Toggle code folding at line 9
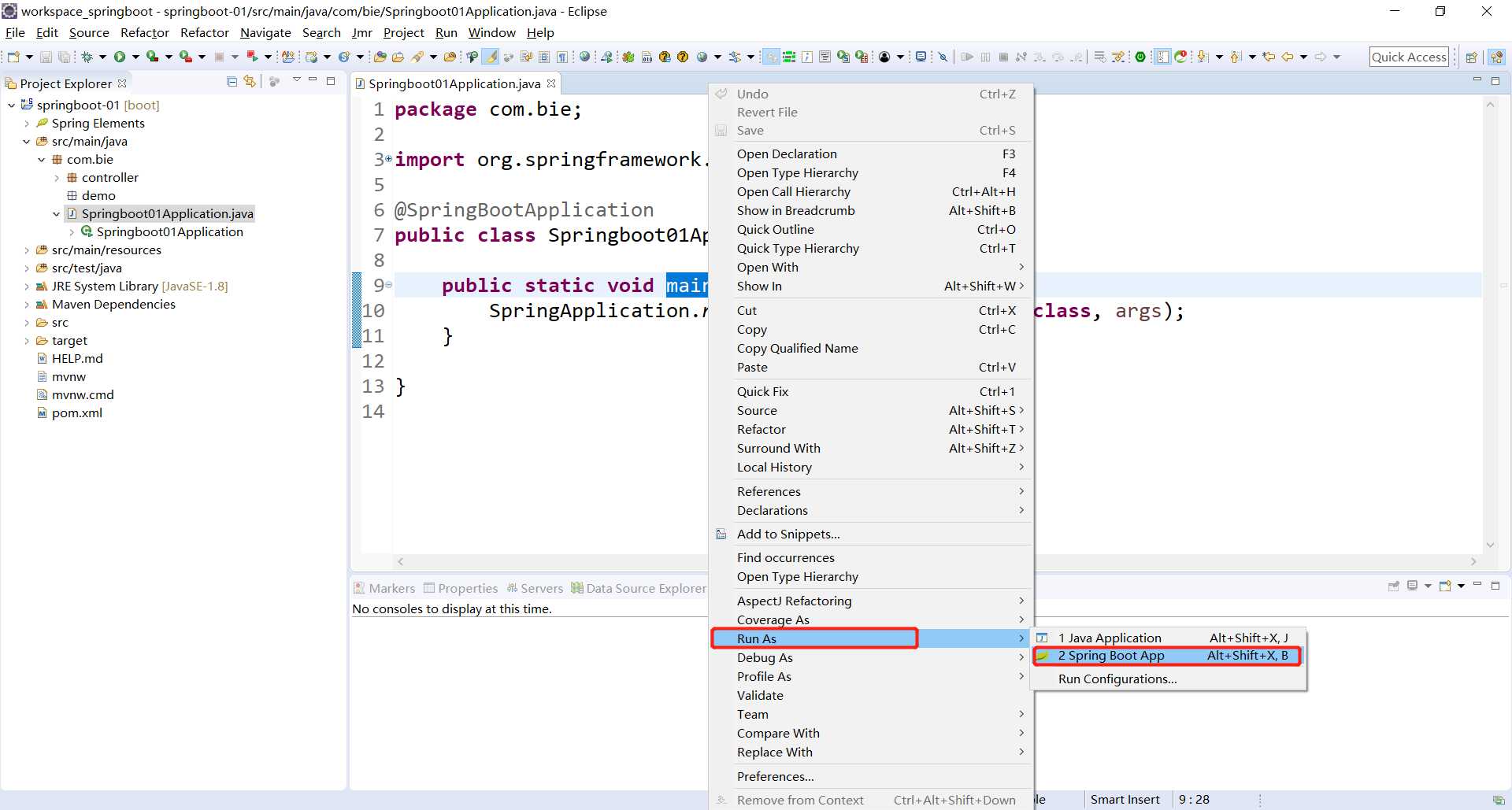Screen dimensions: 1512x810 click(x=389, y=285)
